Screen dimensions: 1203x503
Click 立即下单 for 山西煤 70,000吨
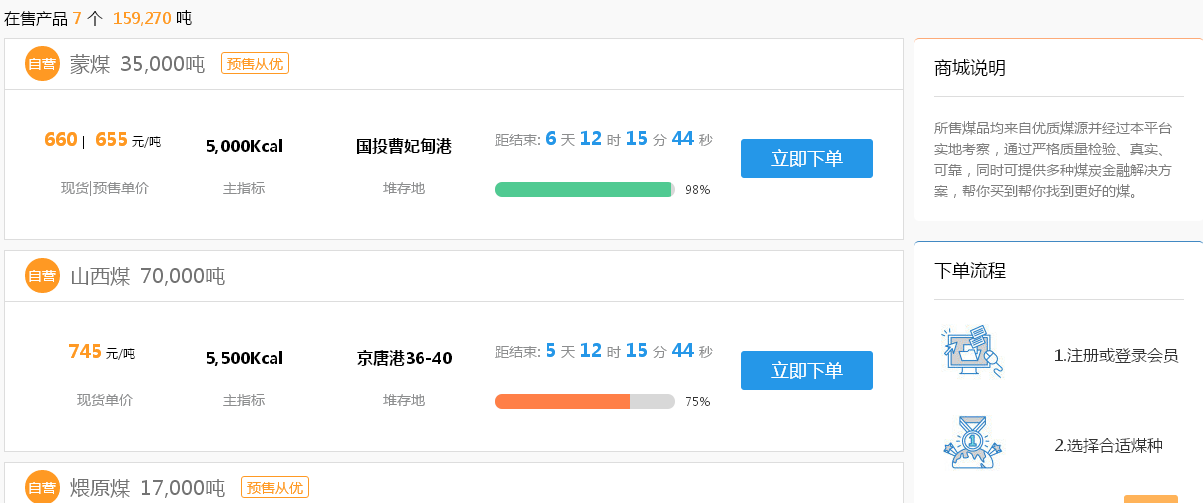pos(807,370)
